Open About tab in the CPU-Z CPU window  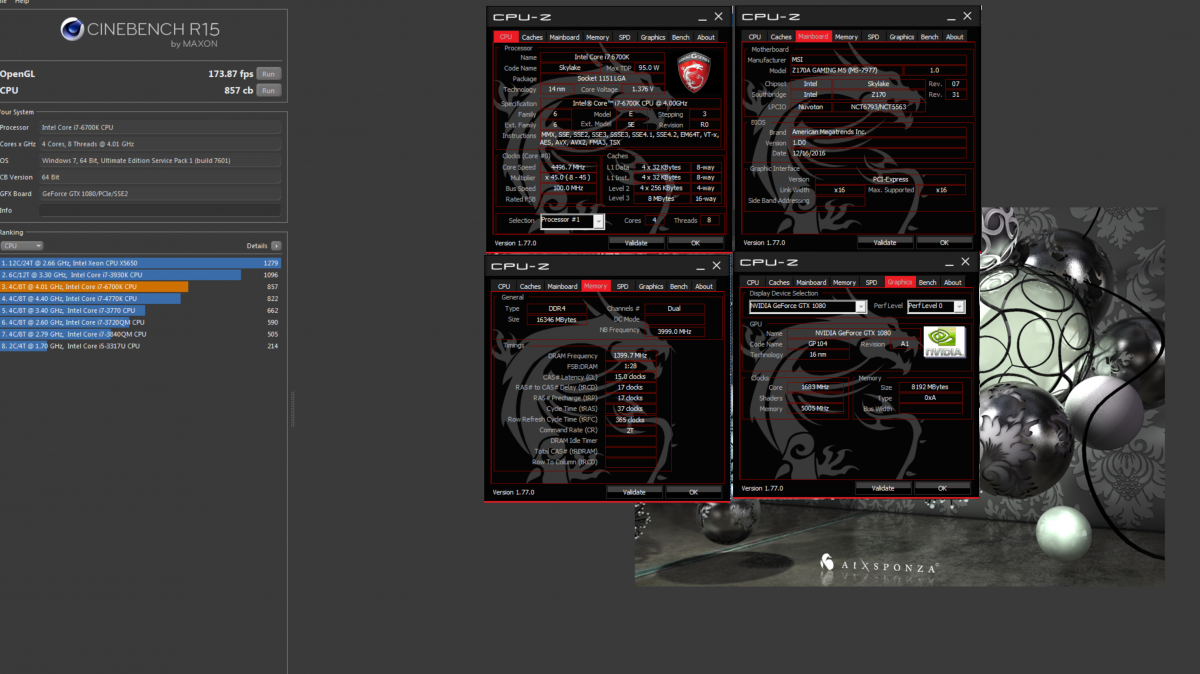tap(706, 38)
